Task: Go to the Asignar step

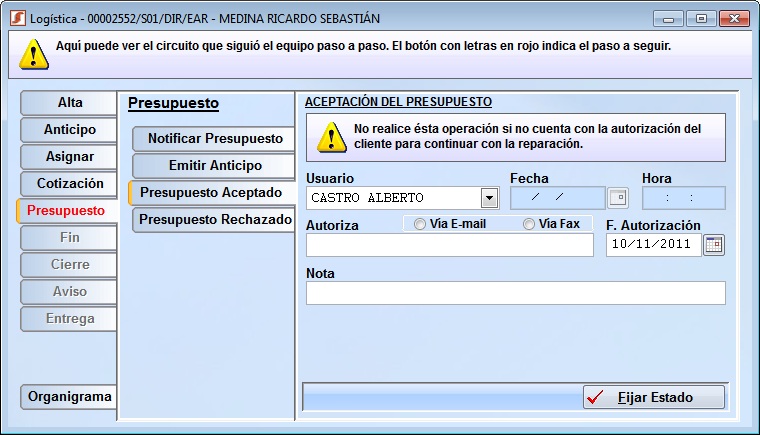Action: pyautogui.click(x=70, y=157)
